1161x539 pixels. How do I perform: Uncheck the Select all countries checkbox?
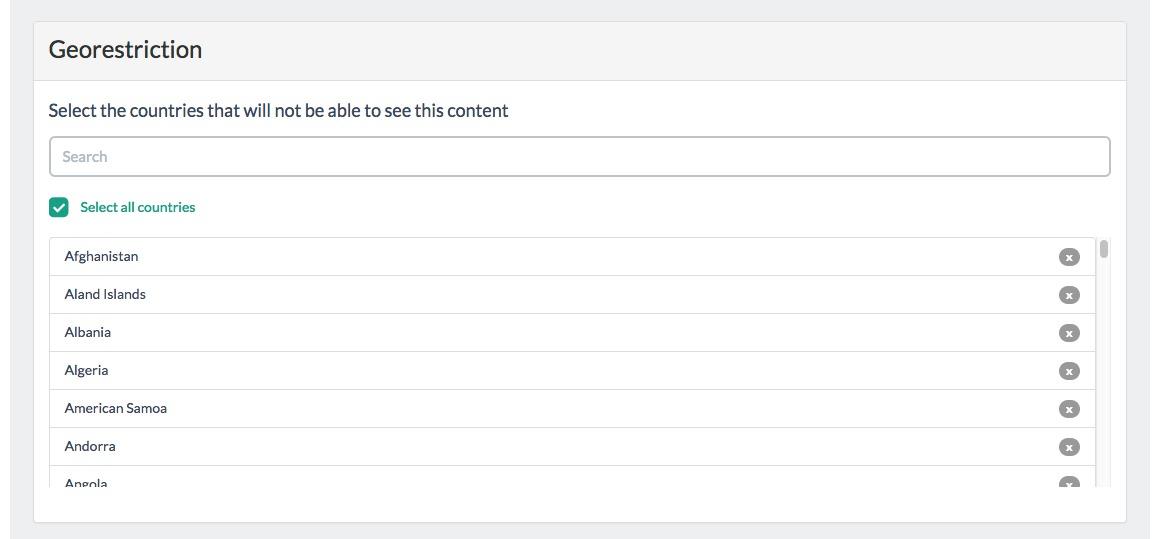tap(59, 207)
